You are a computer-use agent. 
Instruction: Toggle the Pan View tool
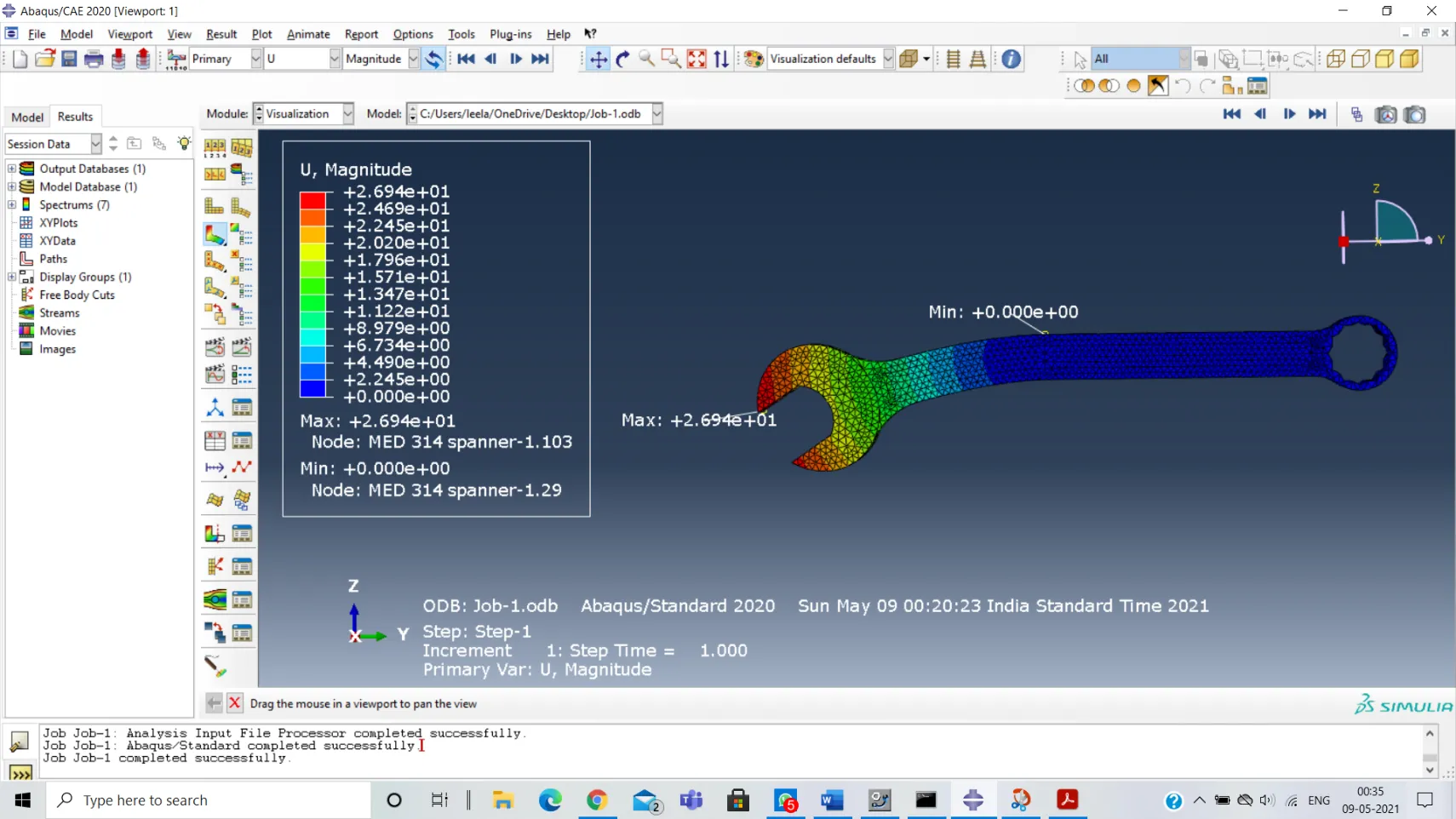pyautogui.click(x=599, y=59)
